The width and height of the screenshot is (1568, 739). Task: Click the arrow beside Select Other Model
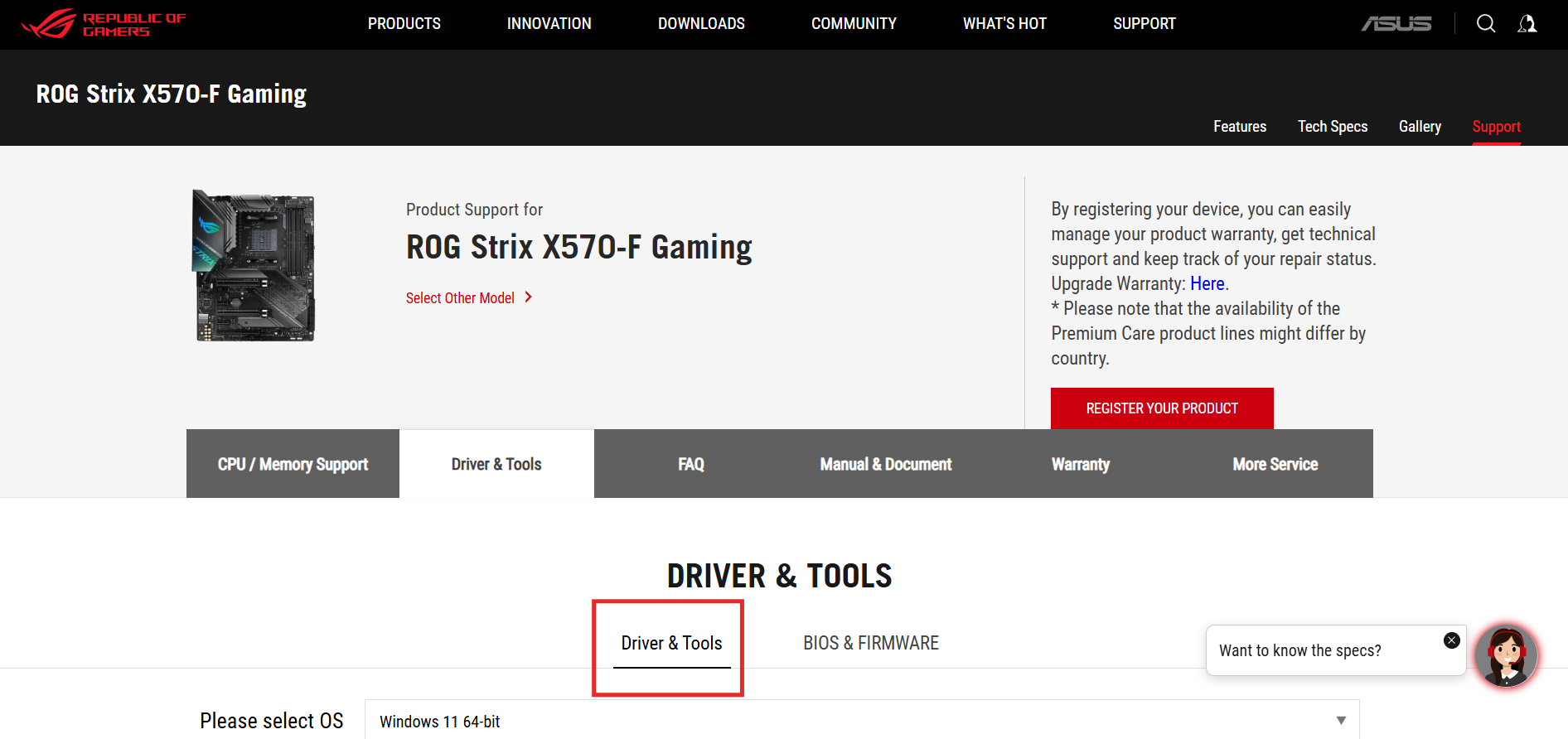[528, 297]
